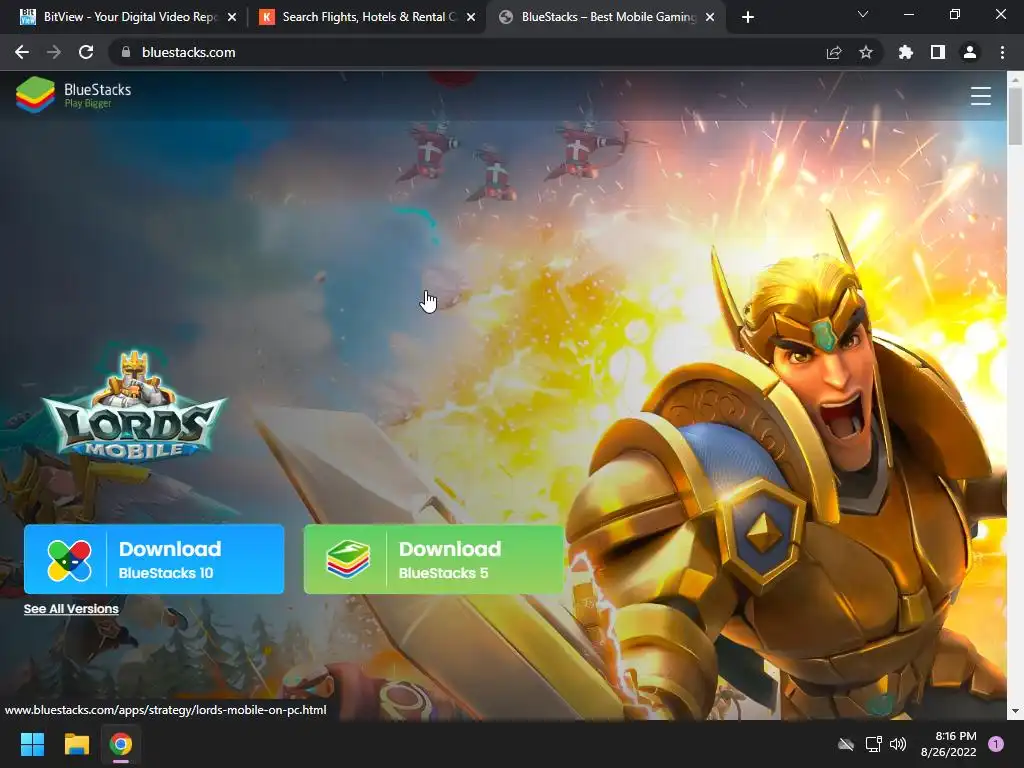
Task: Click the Lords Mobile game logo
Action: 135,405
